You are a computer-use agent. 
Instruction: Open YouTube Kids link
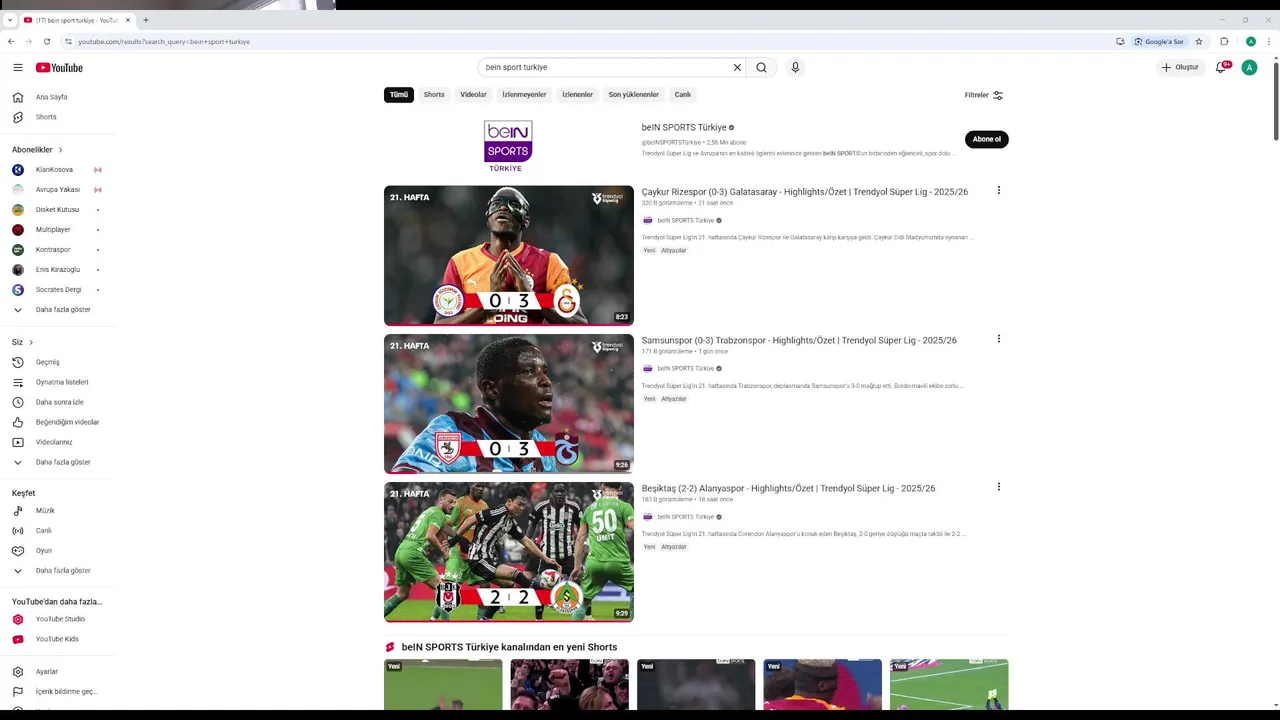click(58, 639)
